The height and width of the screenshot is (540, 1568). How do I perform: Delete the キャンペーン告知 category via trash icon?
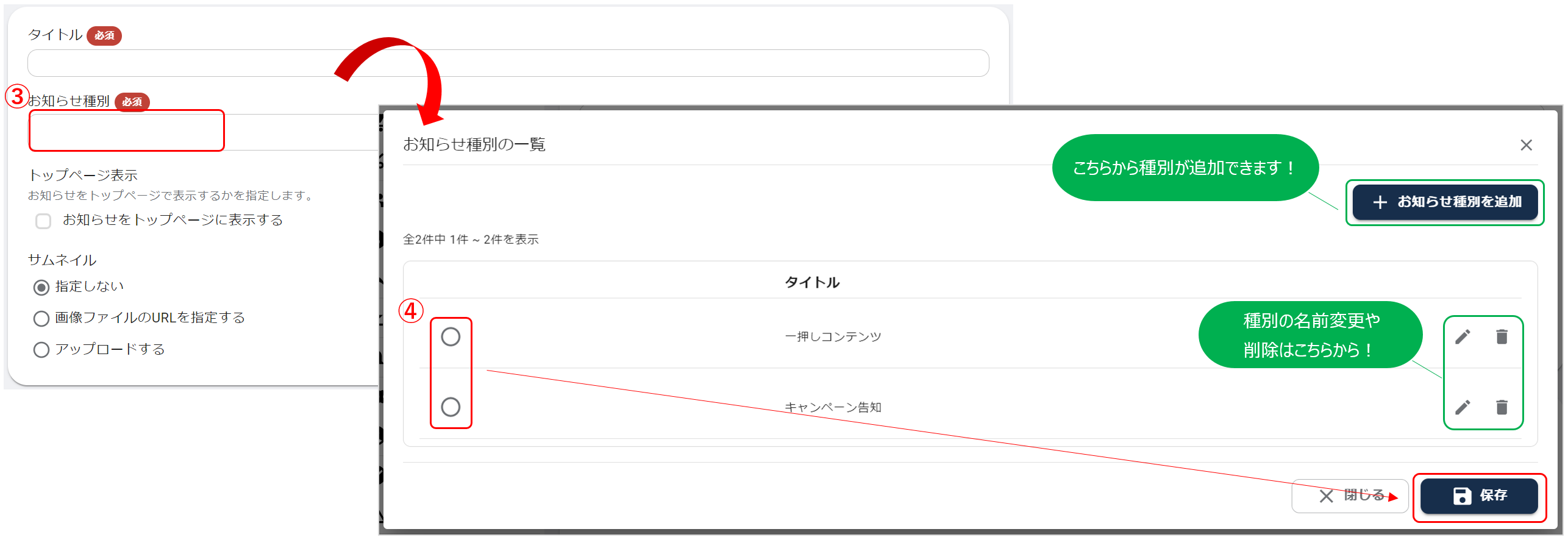click(1502, 407)
